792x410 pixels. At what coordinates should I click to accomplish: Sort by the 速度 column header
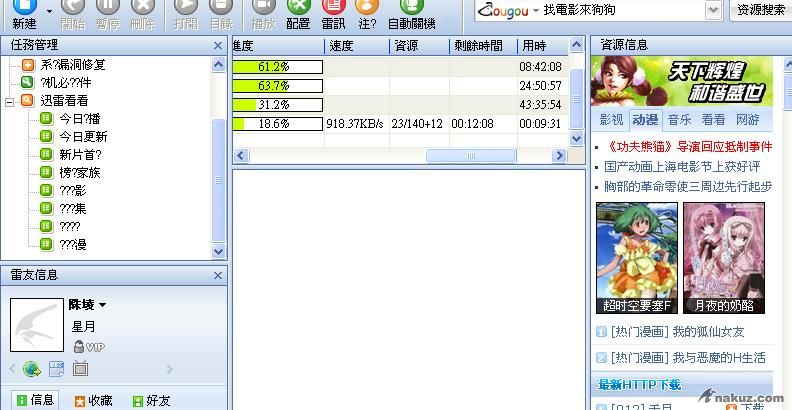click(357, 46)
